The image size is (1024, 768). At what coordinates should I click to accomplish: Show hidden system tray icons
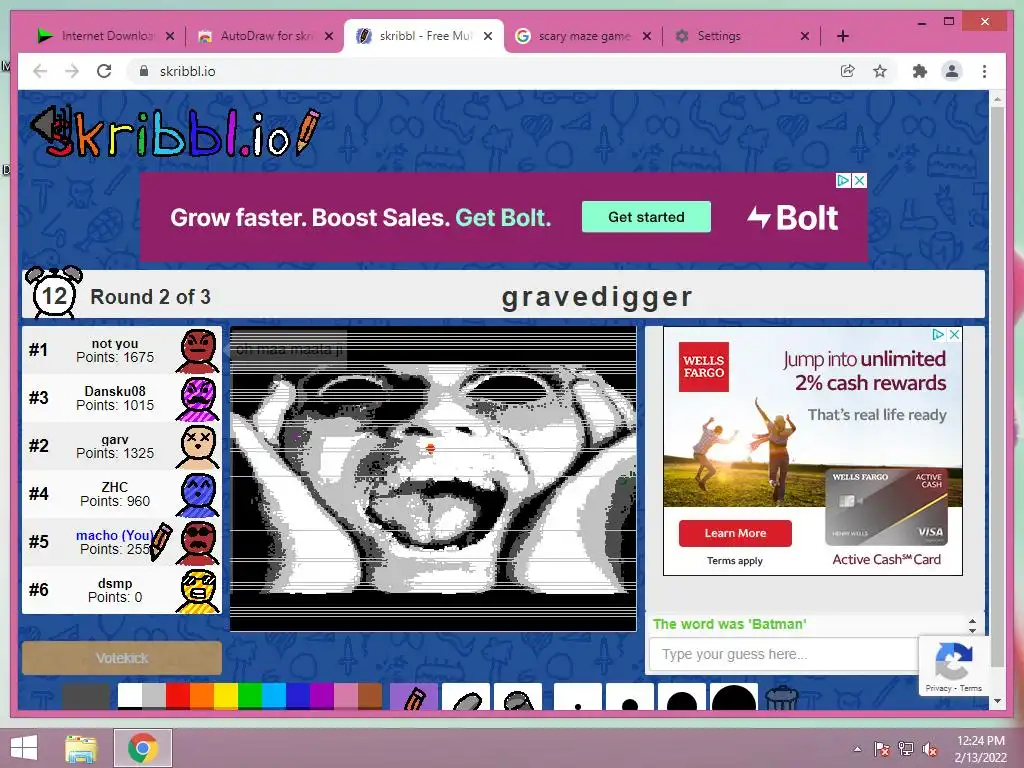pyautogui.click(x=857, y=749)
